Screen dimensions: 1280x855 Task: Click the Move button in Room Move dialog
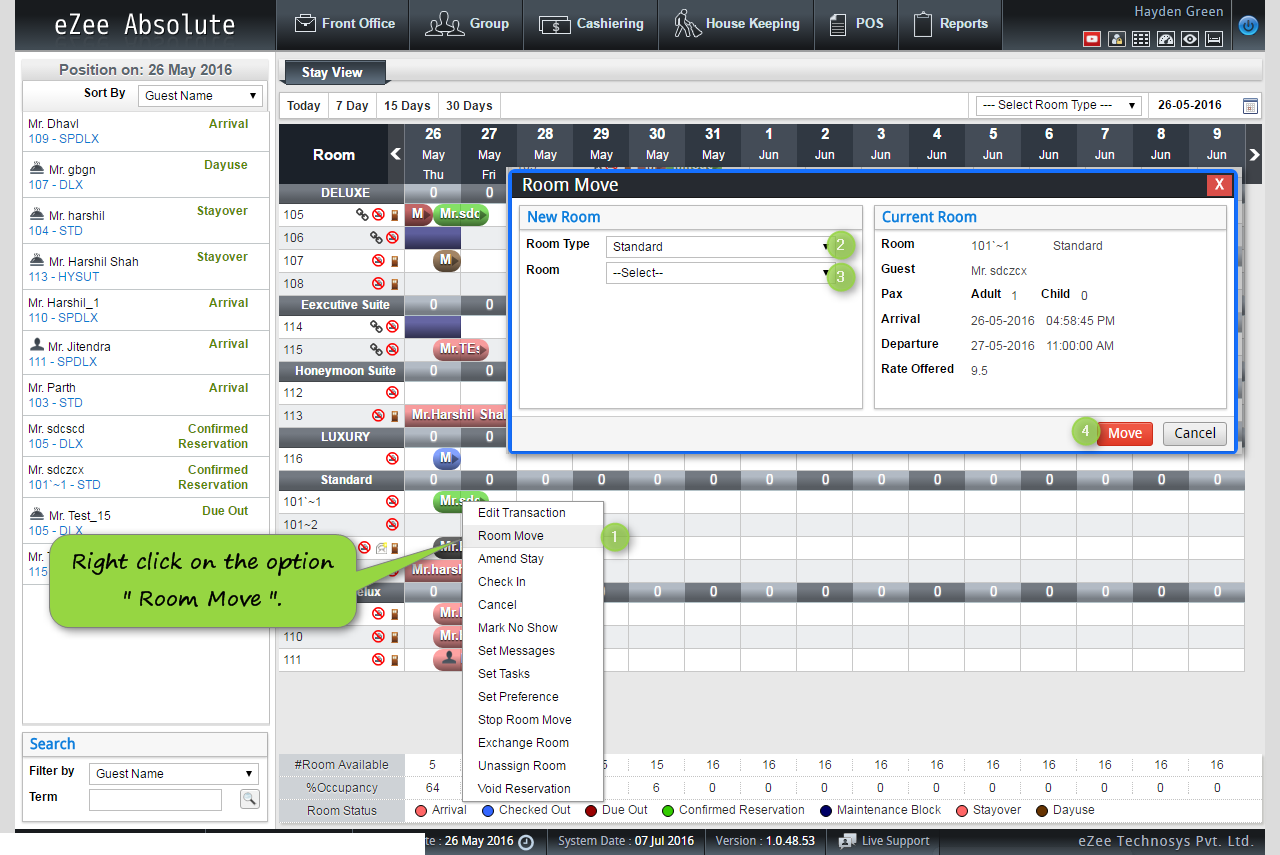(x=1125, y=433)
